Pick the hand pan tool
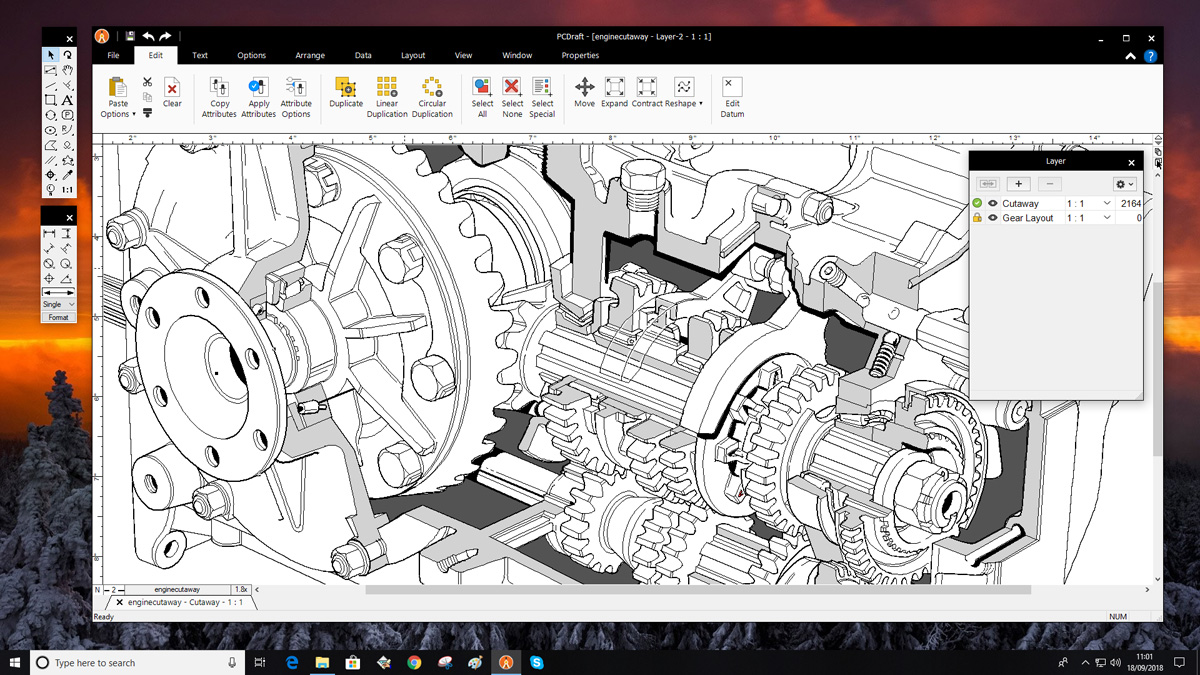1200x675 pixels. tap(67, 70)
